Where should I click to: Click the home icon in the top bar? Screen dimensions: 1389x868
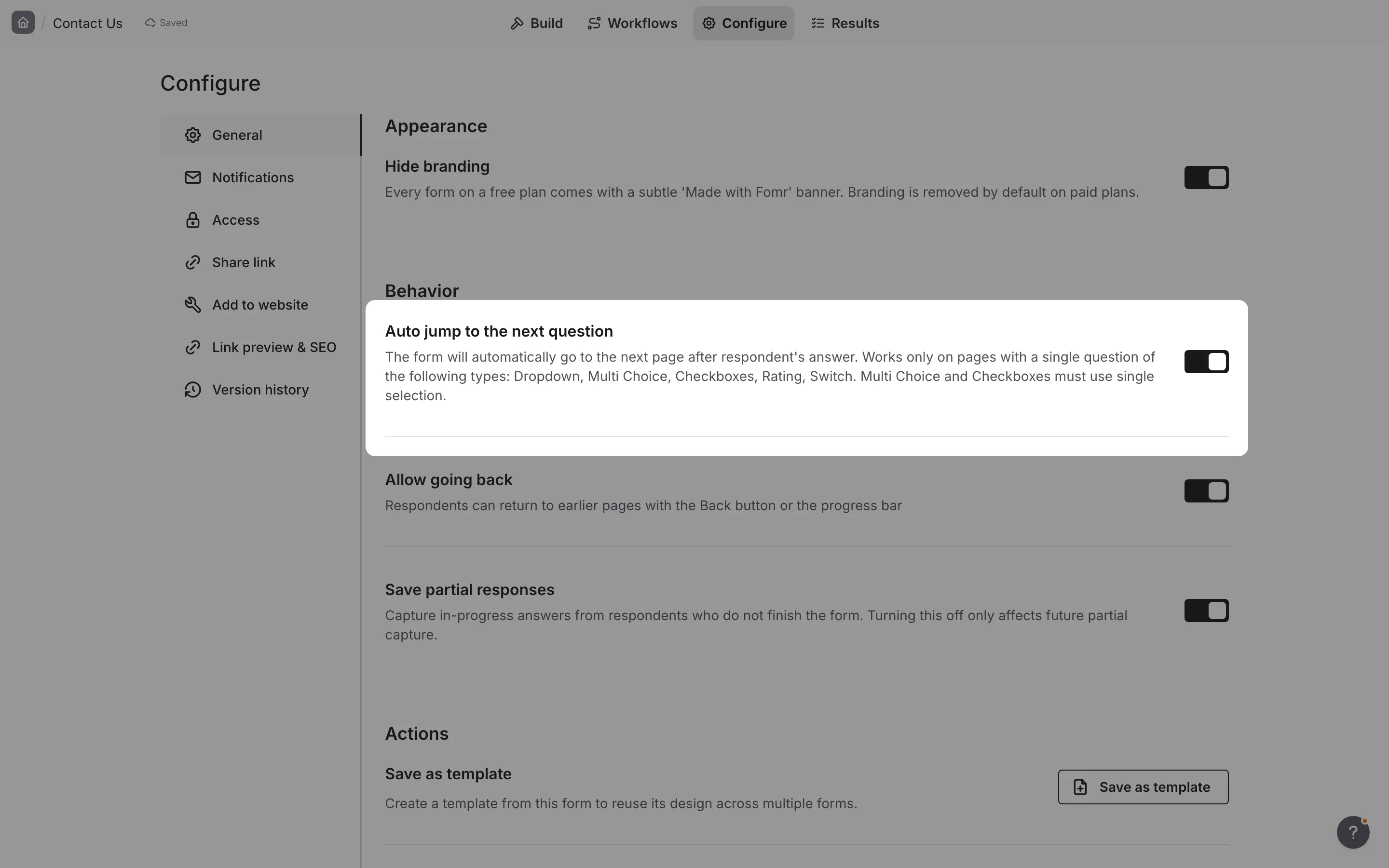click(23, 22)
